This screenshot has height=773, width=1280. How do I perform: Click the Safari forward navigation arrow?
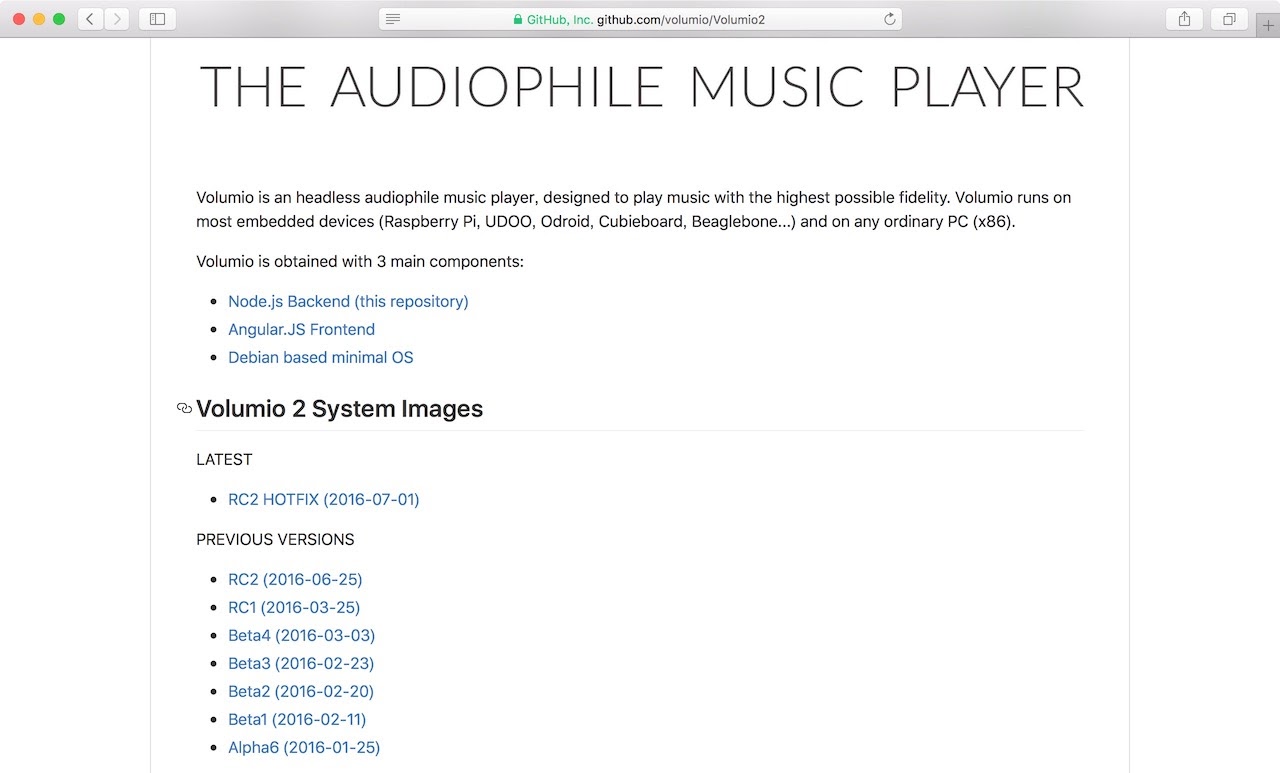[117, 19]
